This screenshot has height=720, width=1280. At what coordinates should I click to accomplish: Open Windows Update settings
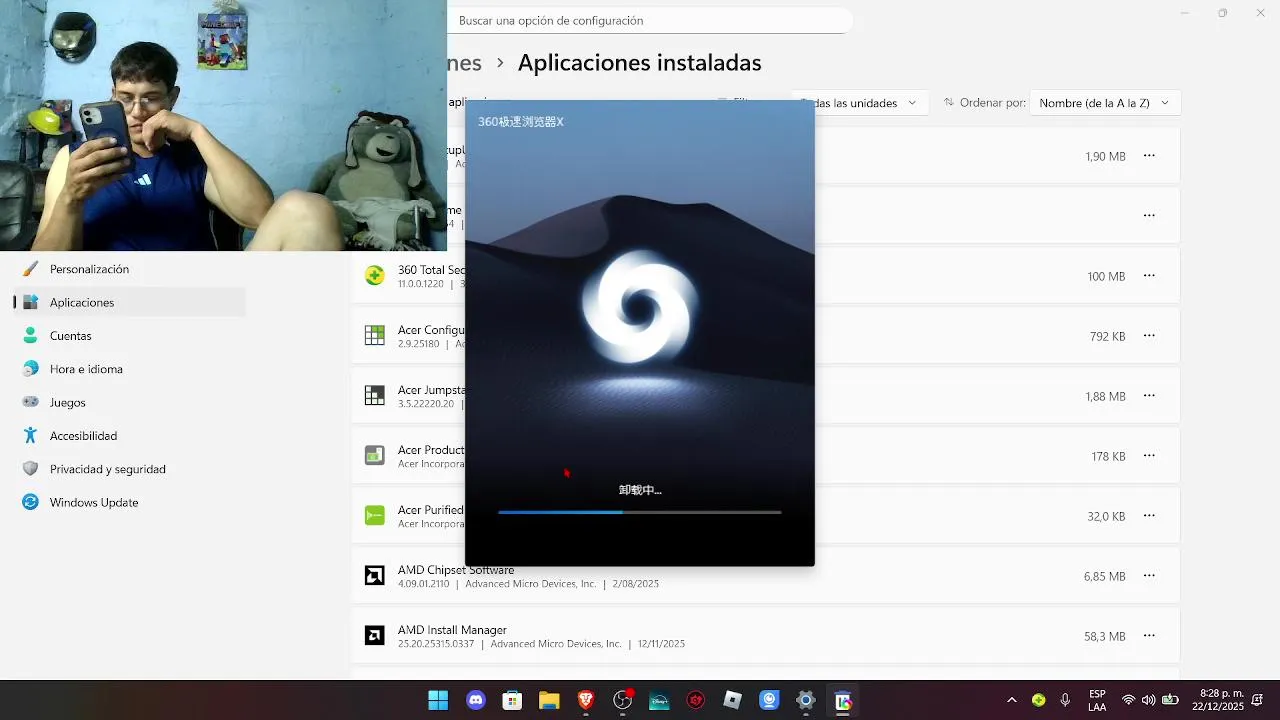click(130, 502)
